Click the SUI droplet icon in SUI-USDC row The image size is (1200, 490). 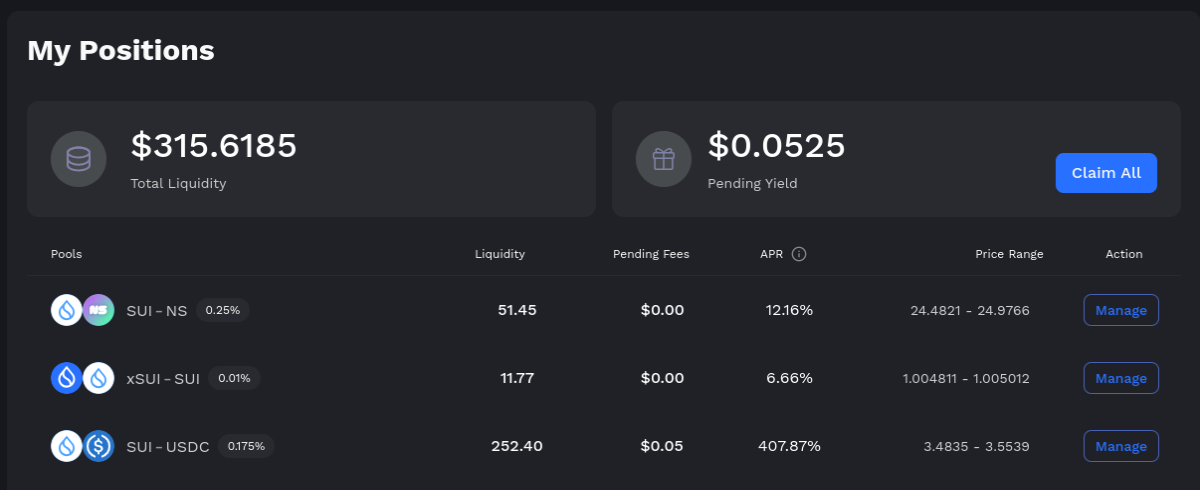pos(67,446)
